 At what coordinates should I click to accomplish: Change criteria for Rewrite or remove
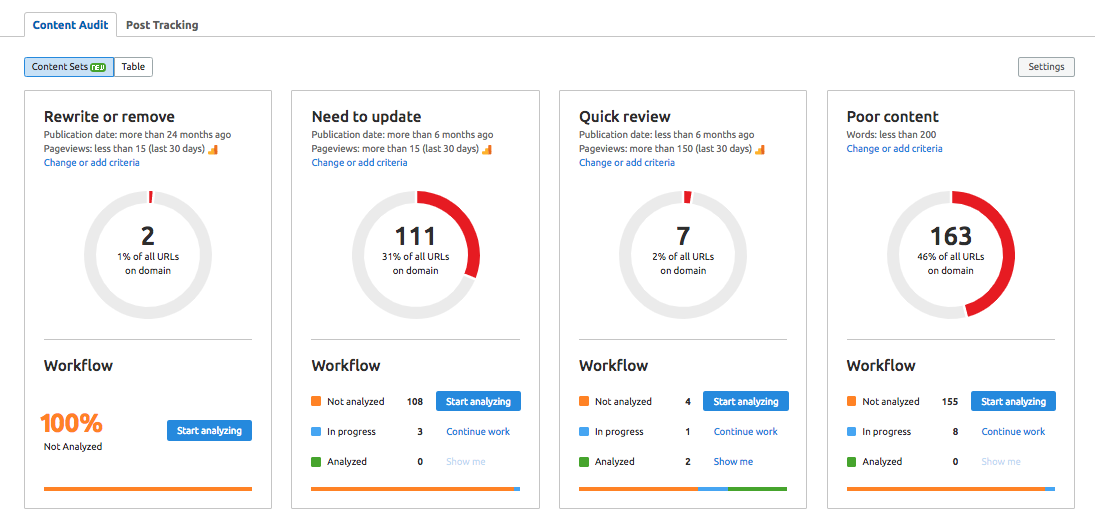tap(92, 163)
